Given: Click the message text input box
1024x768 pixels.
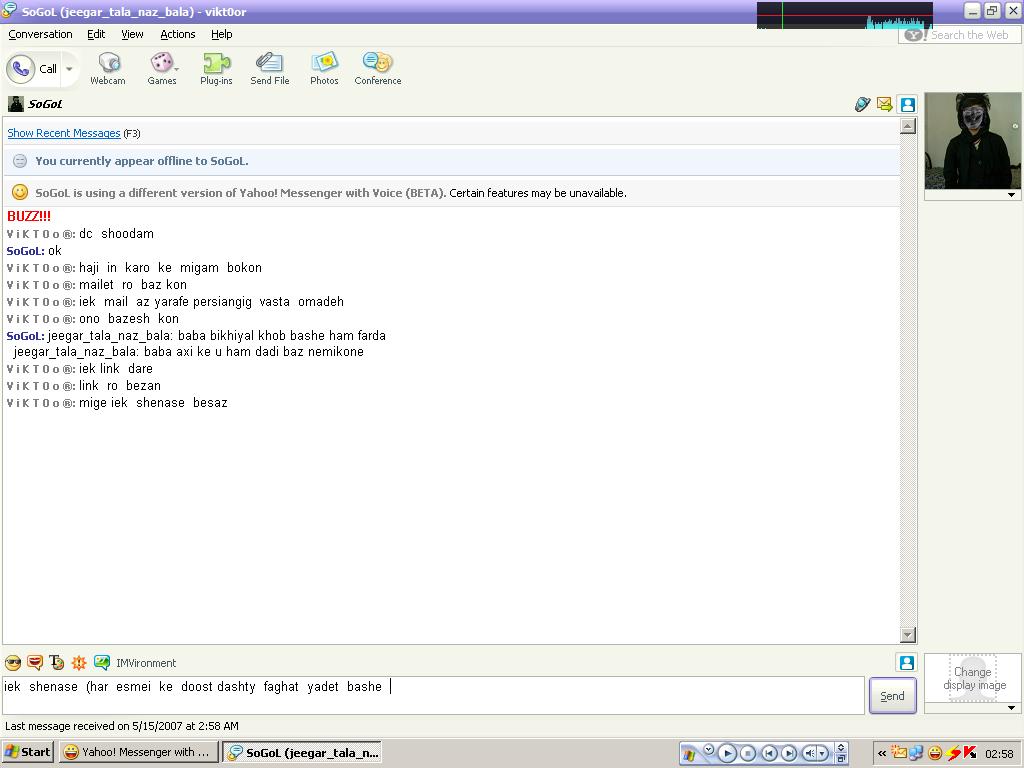Looking at the screenshot, I should pyautogui.click(x=434, y=696).
